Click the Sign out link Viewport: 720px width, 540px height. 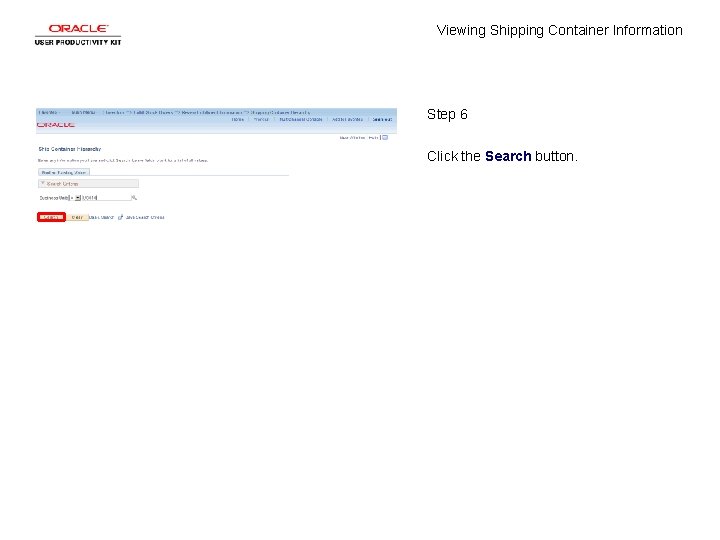coord(382,119)
